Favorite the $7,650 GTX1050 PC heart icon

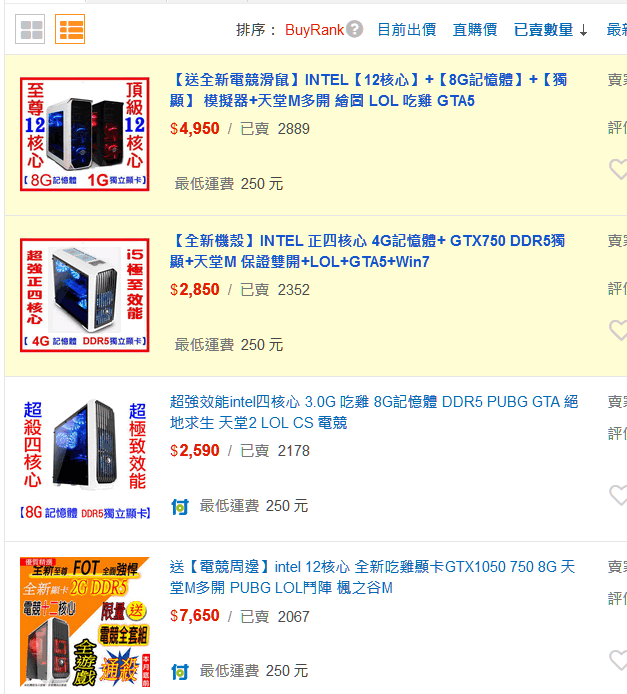pyautogui.click(x=619, y=660)
